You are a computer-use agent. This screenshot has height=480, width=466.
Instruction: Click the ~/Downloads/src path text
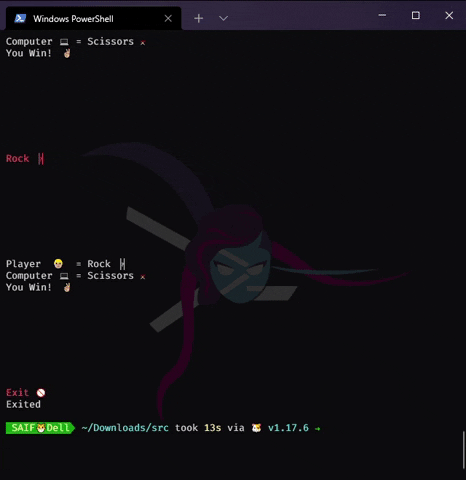pyautogui.click(x=125, y=428)
